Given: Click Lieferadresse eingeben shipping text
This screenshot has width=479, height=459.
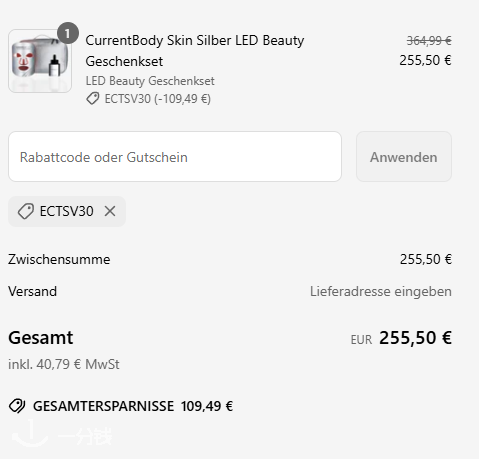Looking at the screenshot, I should [381, 291].
